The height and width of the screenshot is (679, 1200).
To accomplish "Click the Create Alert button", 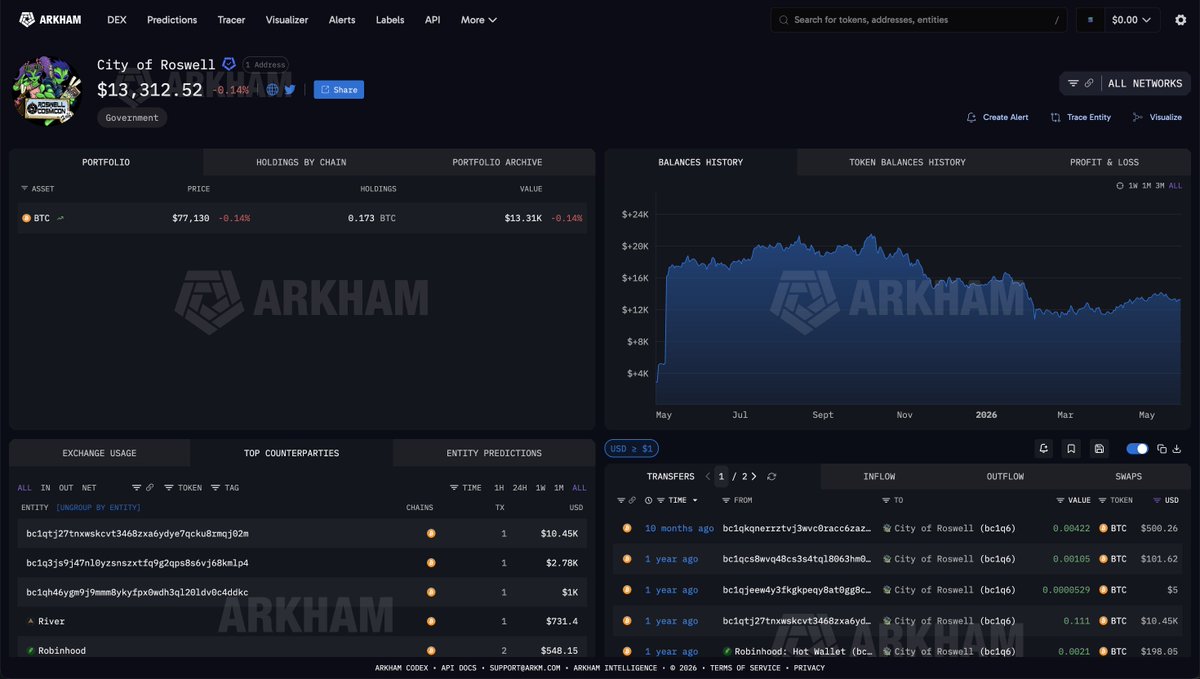I will tap(997, 117).
